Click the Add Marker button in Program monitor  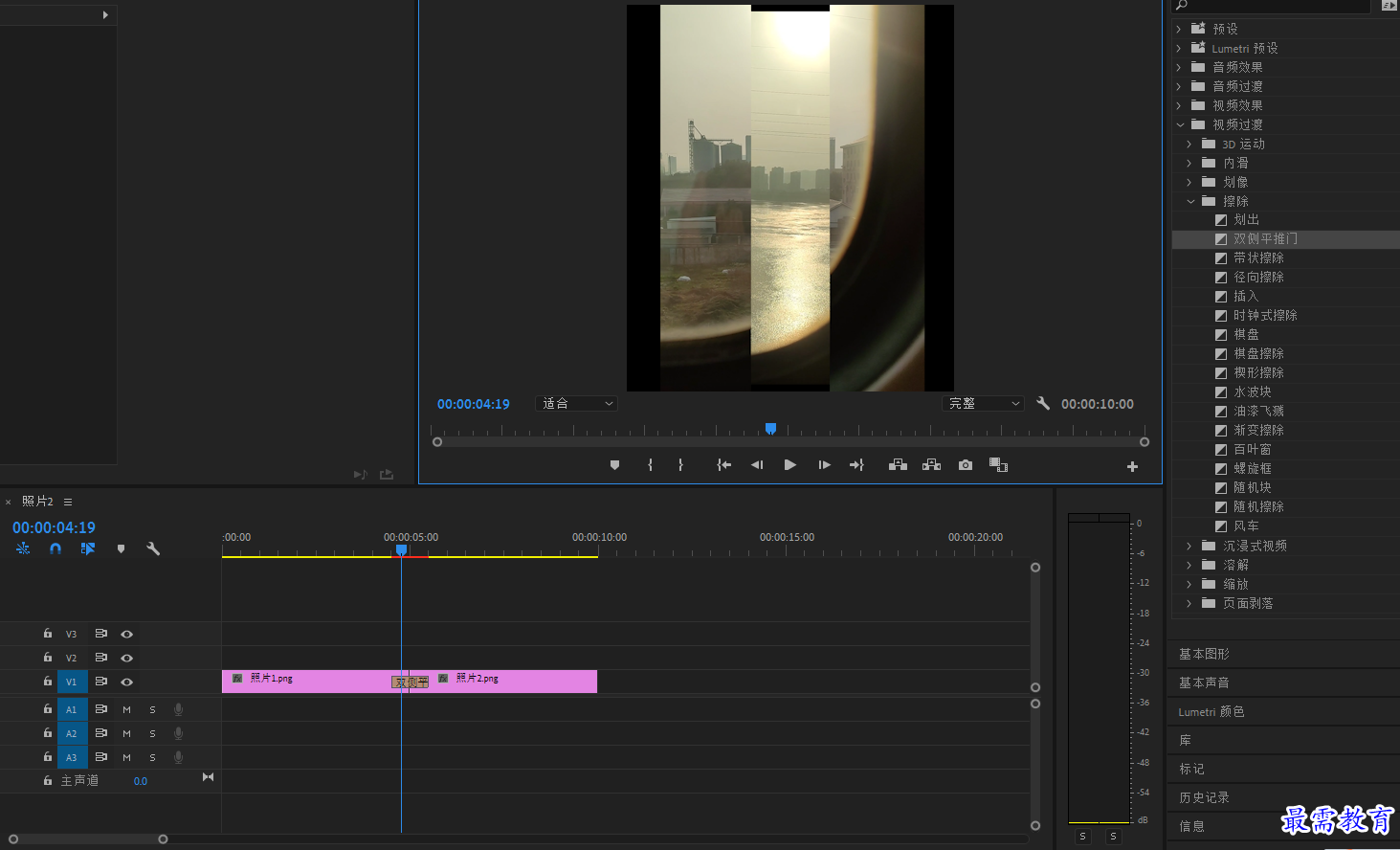pyautogui.click(x=614, y=465)
